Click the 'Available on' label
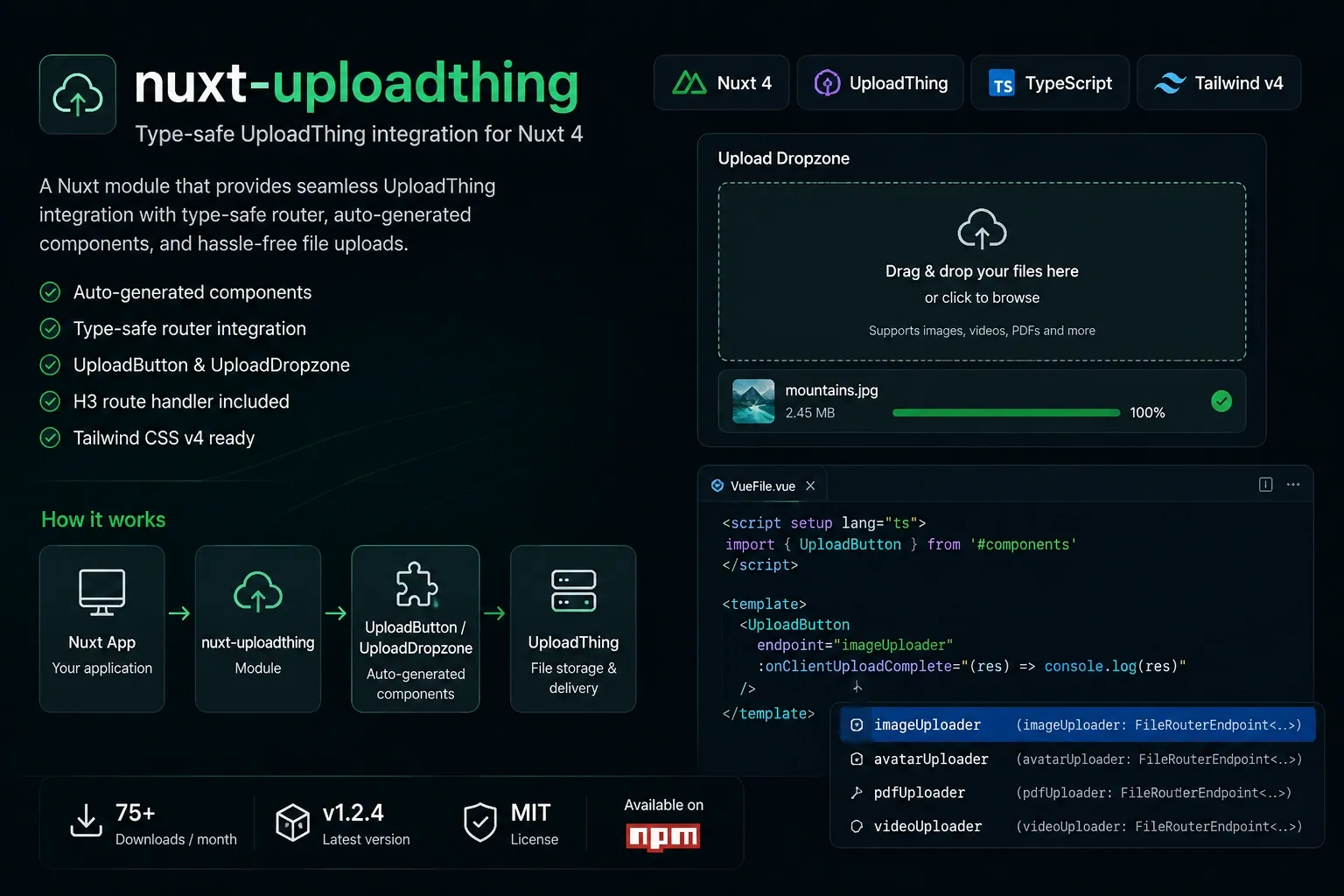The image size is (1344, 896). (663, 805)
